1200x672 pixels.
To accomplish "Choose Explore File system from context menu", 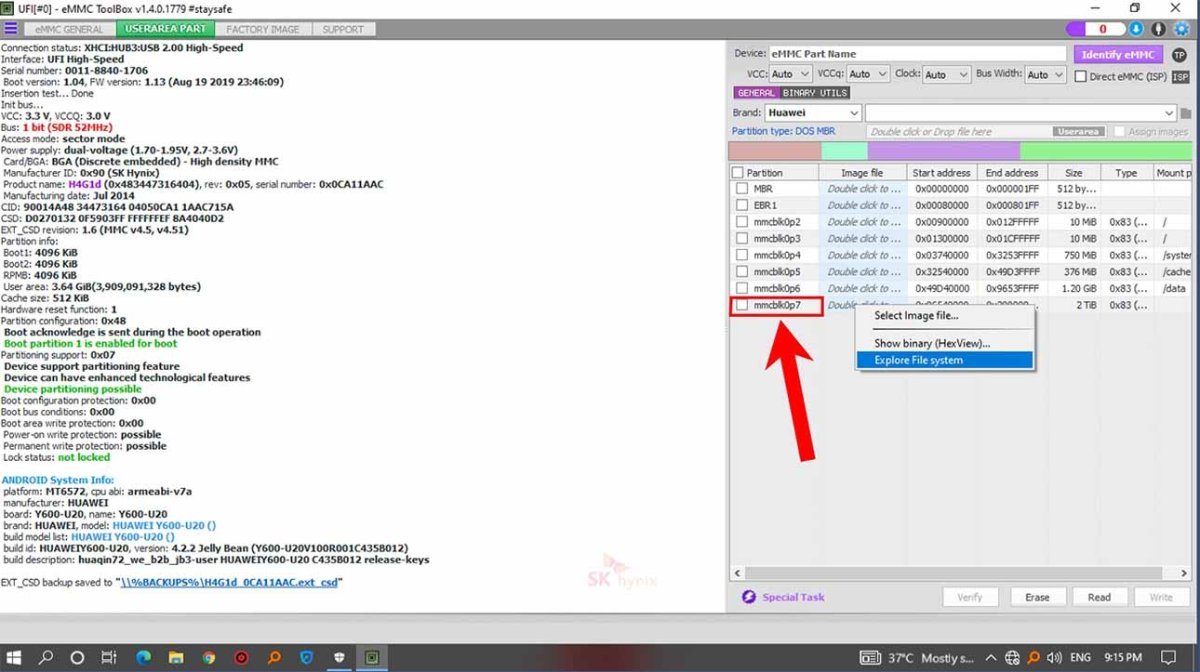I will pyautogui.click(x=945, y=360).
